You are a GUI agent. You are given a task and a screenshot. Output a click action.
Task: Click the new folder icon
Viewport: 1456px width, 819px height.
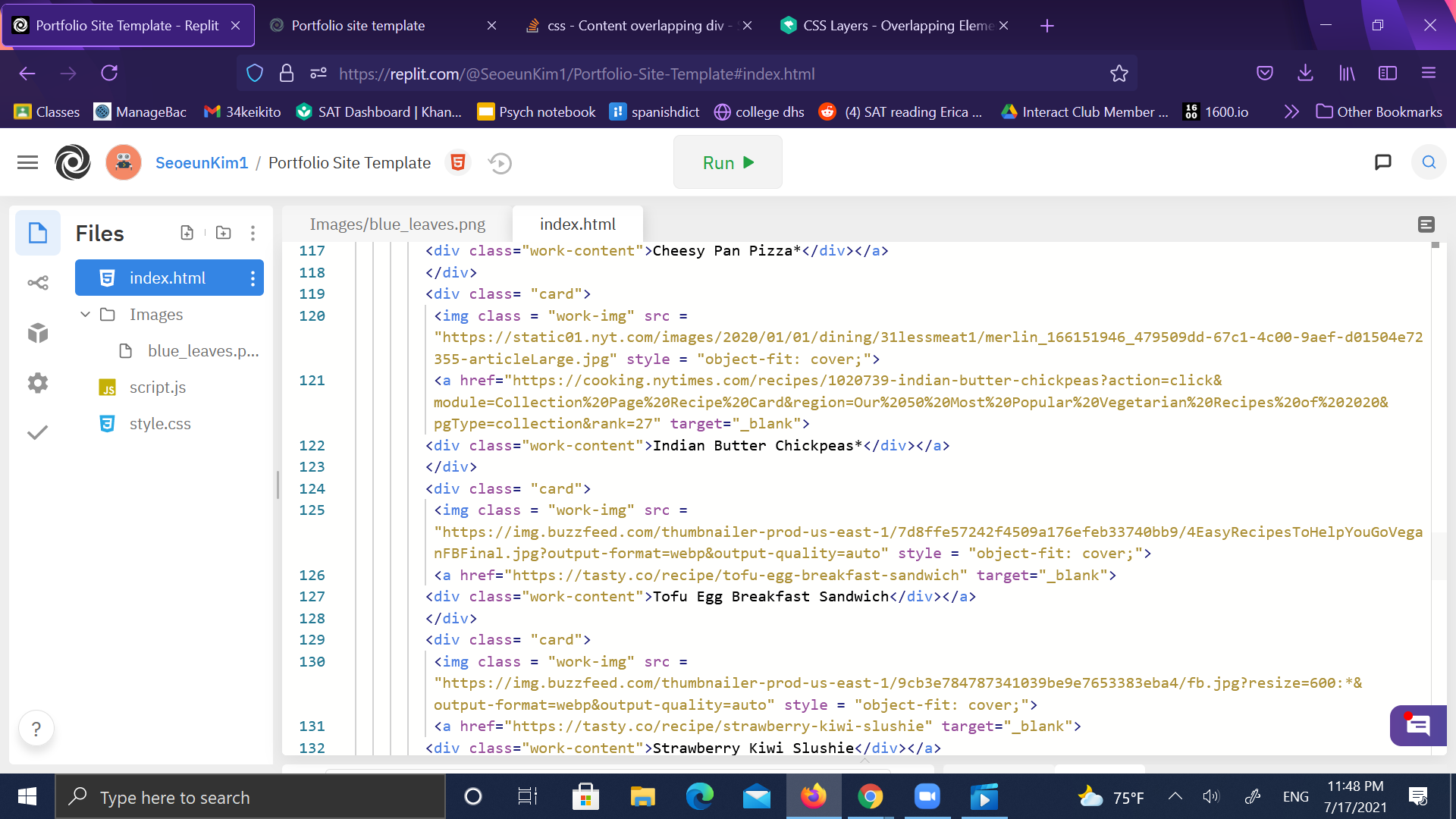coord(223,233)
